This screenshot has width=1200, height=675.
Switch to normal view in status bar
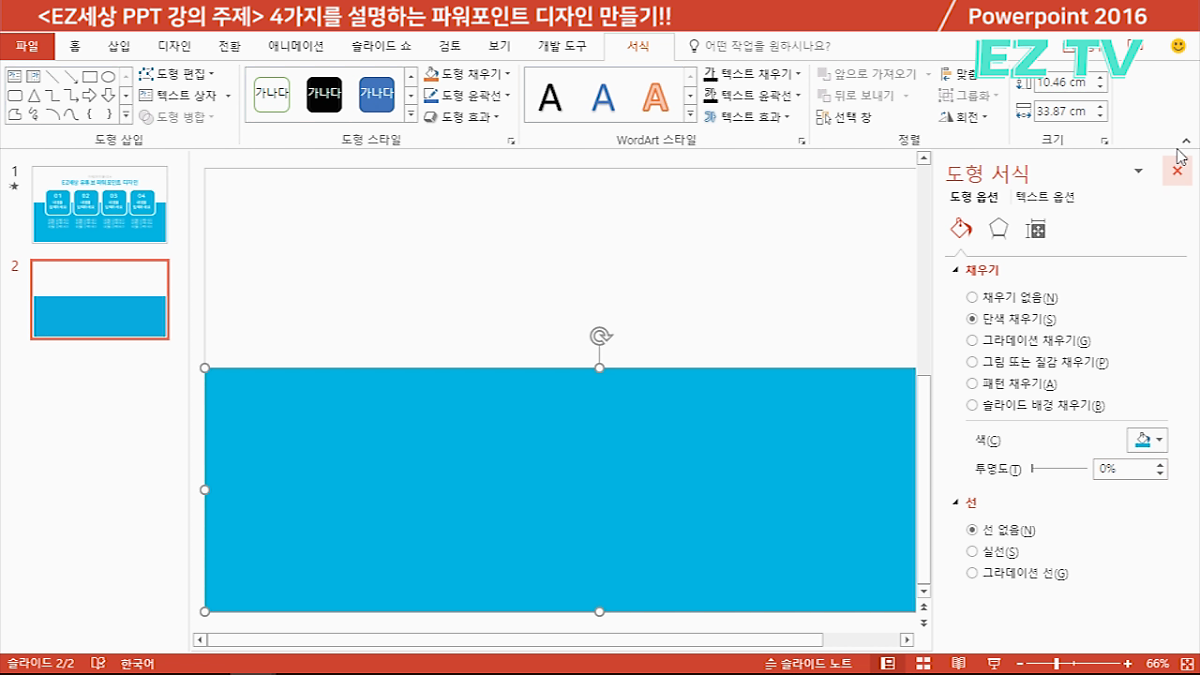(888, 664)
